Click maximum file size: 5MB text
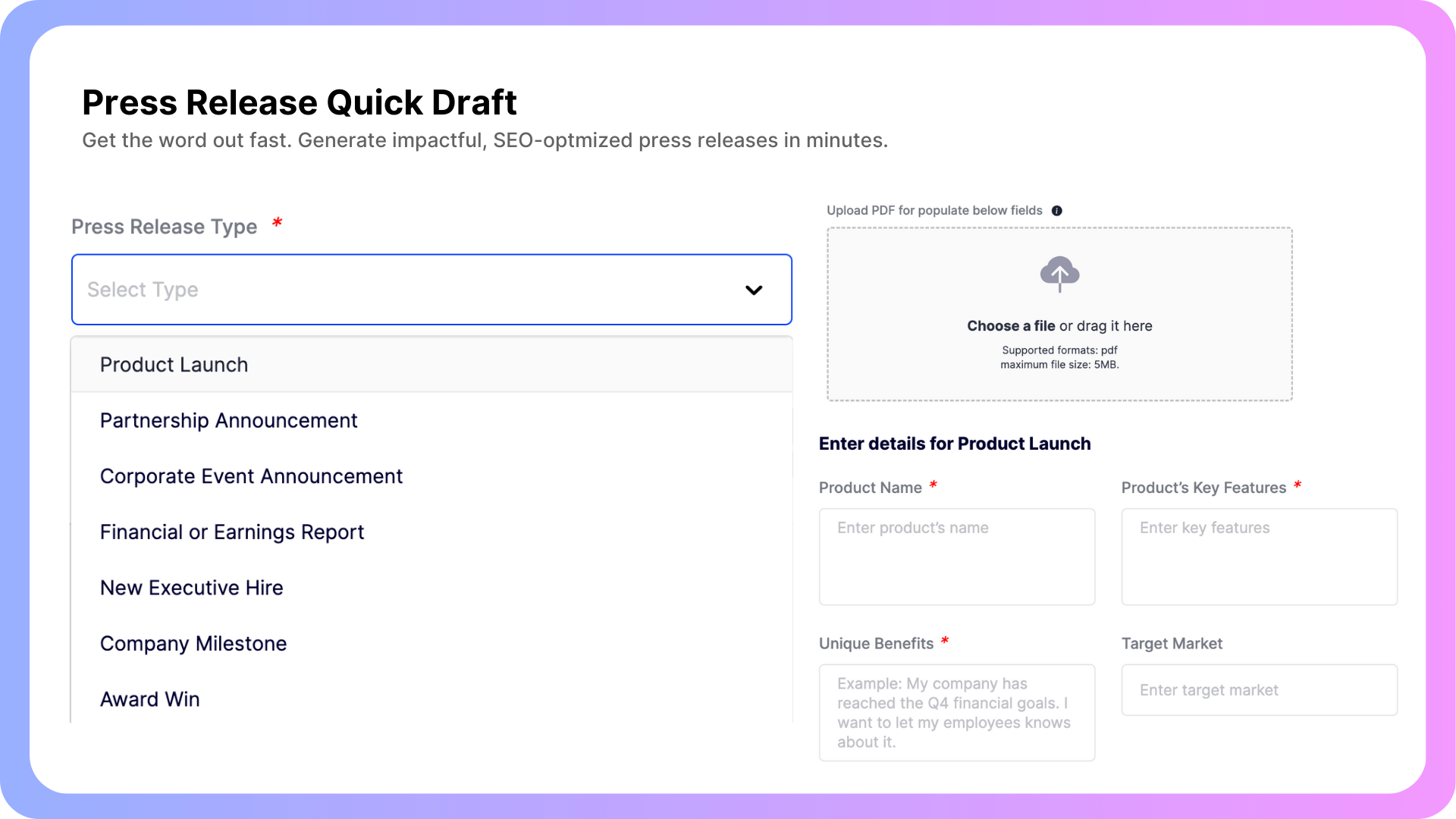 pos(1059,365)
